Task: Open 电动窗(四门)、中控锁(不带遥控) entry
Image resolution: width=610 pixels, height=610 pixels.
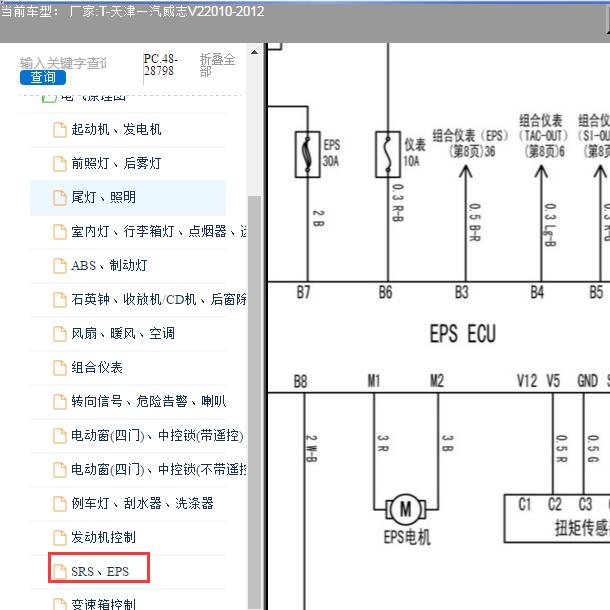Action: coord(159,470)
